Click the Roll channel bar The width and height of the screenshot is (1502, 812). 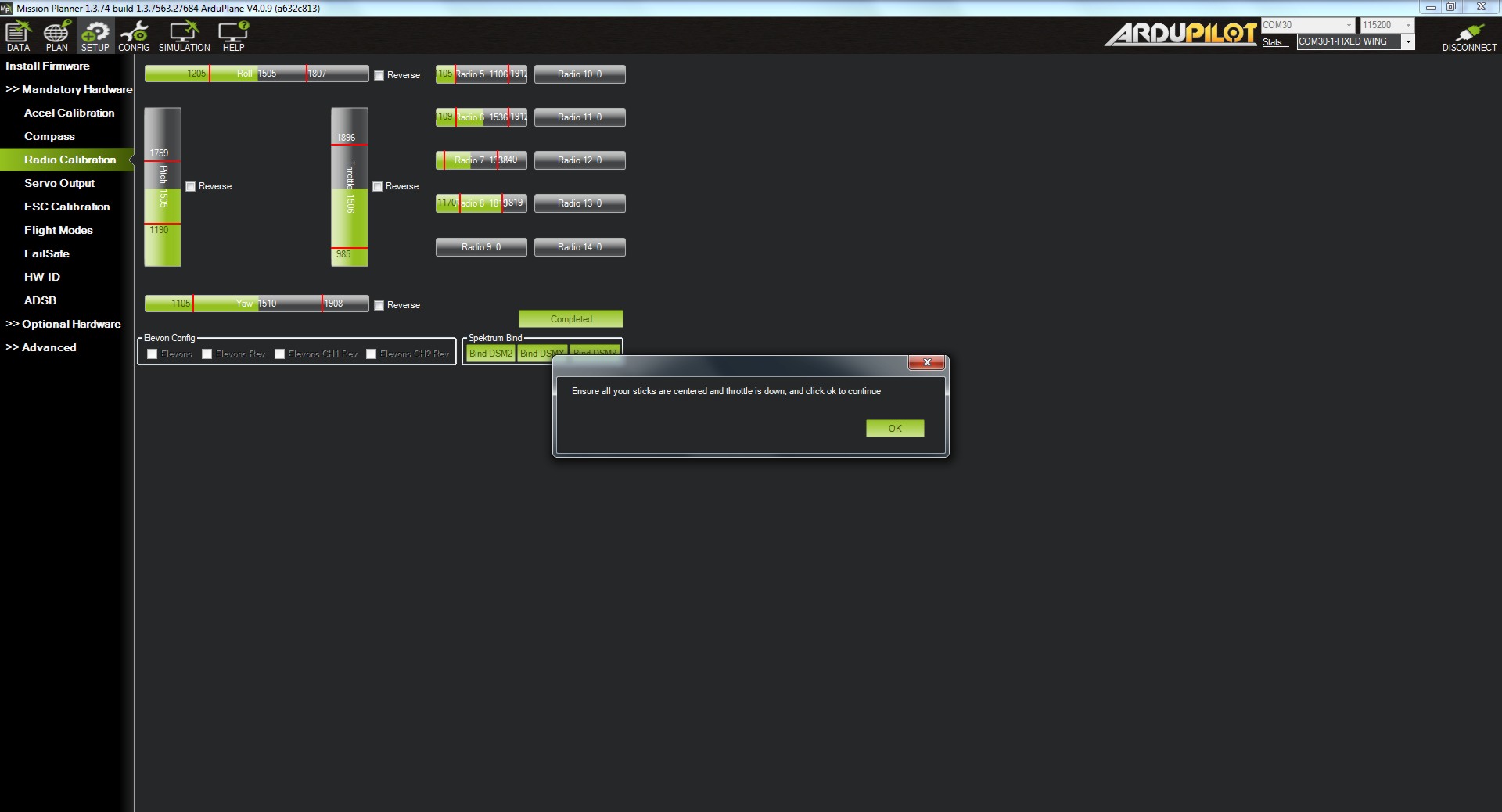tap(256, 74)
